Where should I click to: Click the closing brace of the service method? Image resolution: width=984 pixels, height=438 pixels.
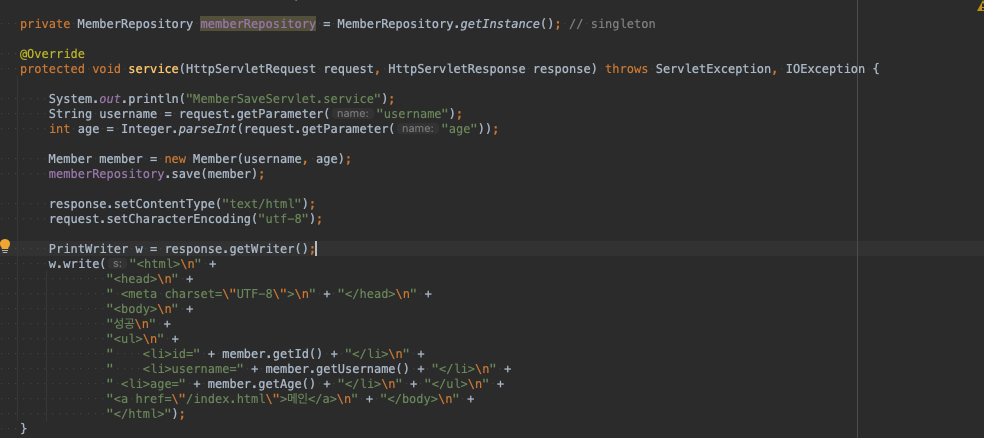click(24, 429)
